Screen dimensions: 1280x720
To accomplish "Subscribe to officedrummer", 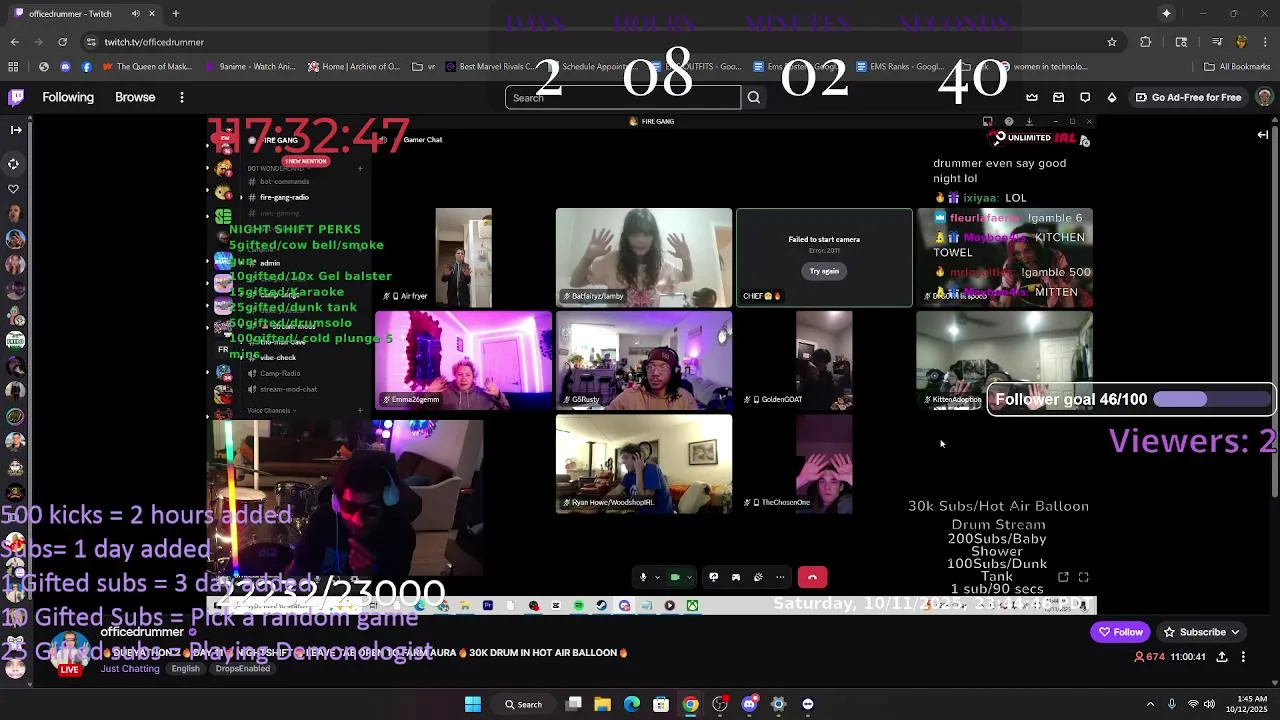I will (x=1202, y=632).
